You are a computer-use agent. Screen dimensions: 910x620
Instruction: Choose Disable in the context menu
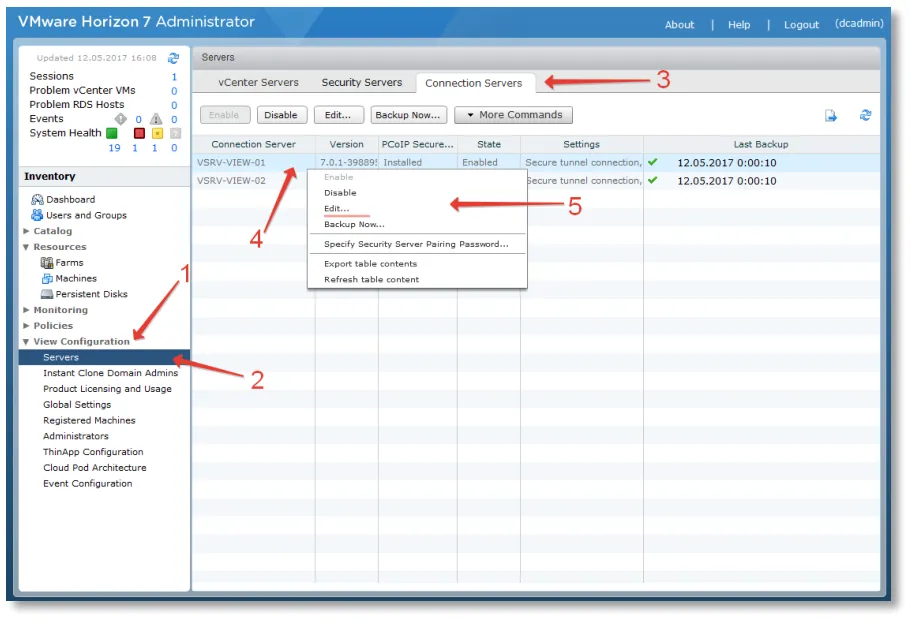(340, 193)
